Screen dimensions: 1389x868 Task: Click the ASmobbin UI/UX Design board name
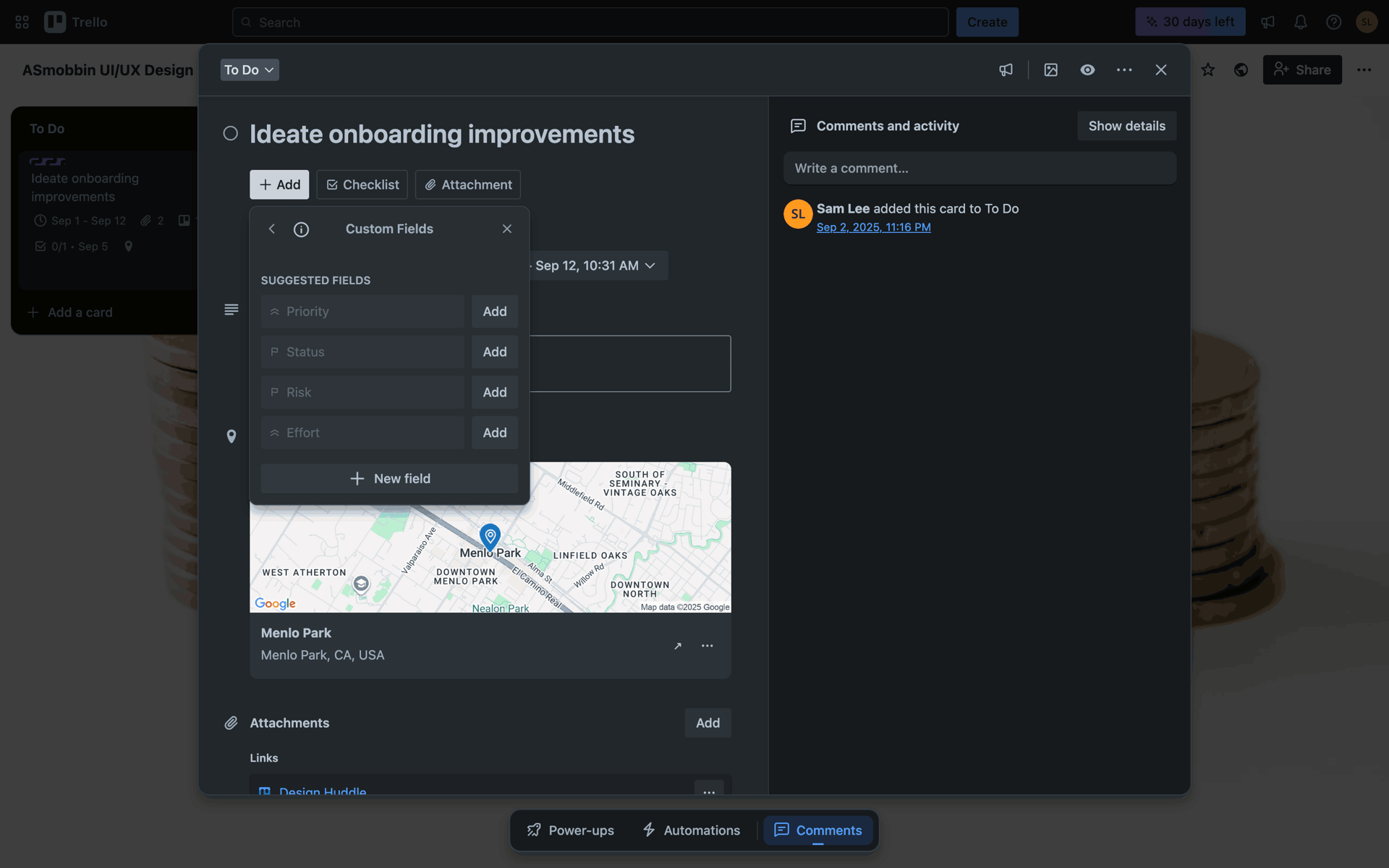click(x=108, y=69)
